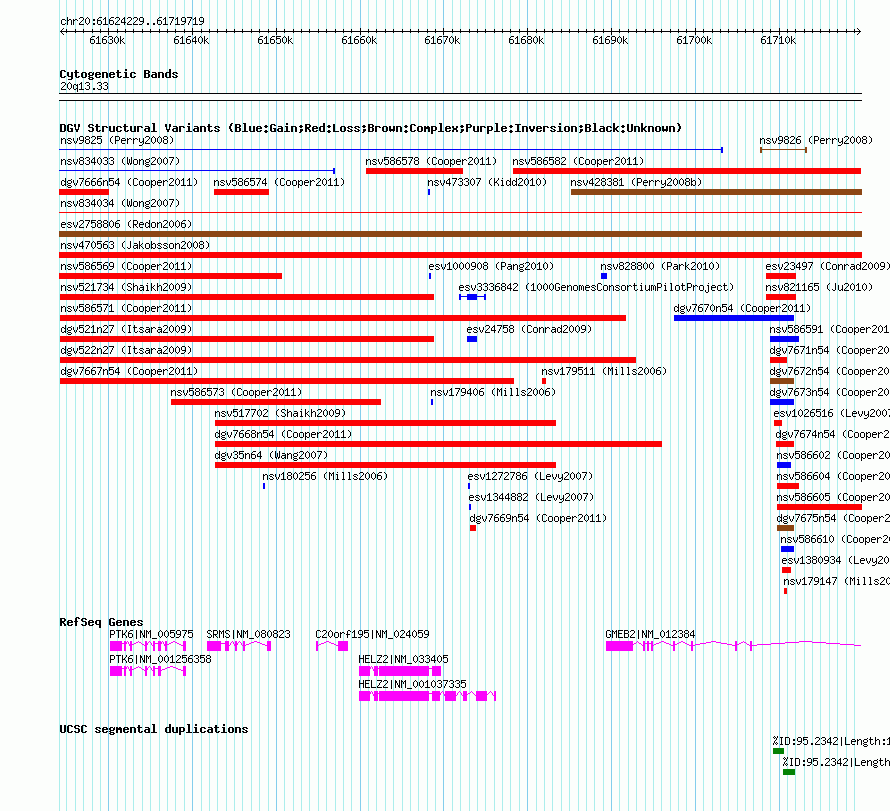Click the nsv428381 (Perry2008b) brown bar
This screenshot has width=890, height=811.
(716, 192)
